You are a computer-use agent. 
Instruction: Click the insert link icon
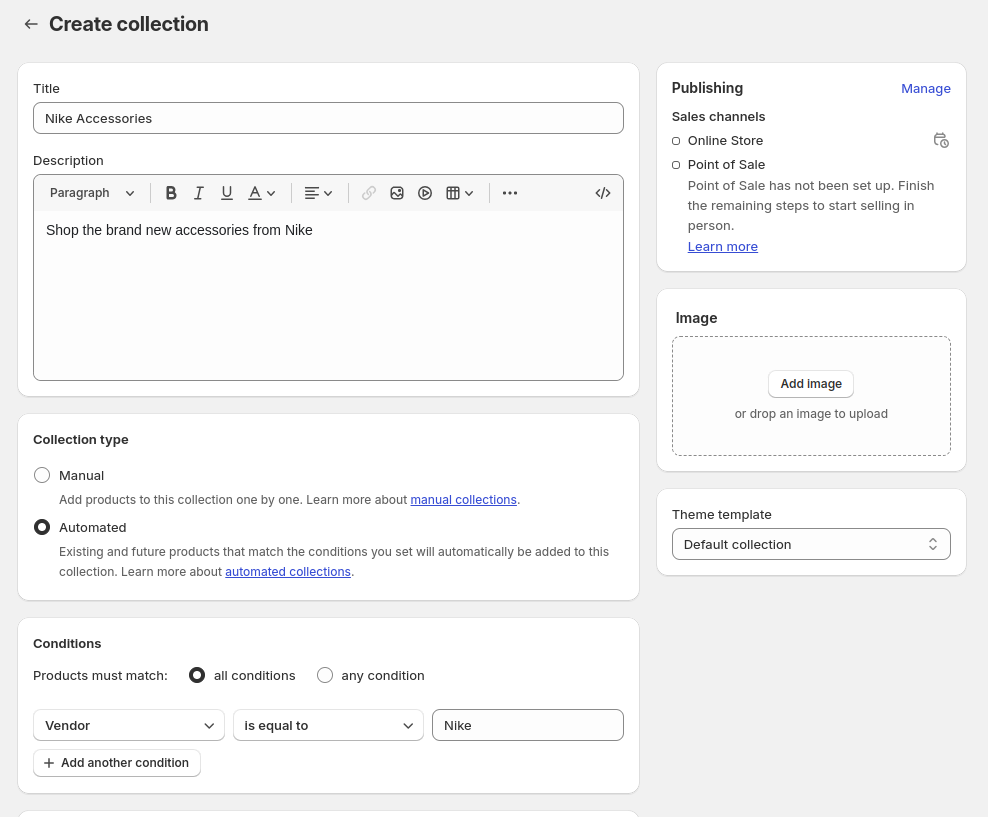coord(369,193)
